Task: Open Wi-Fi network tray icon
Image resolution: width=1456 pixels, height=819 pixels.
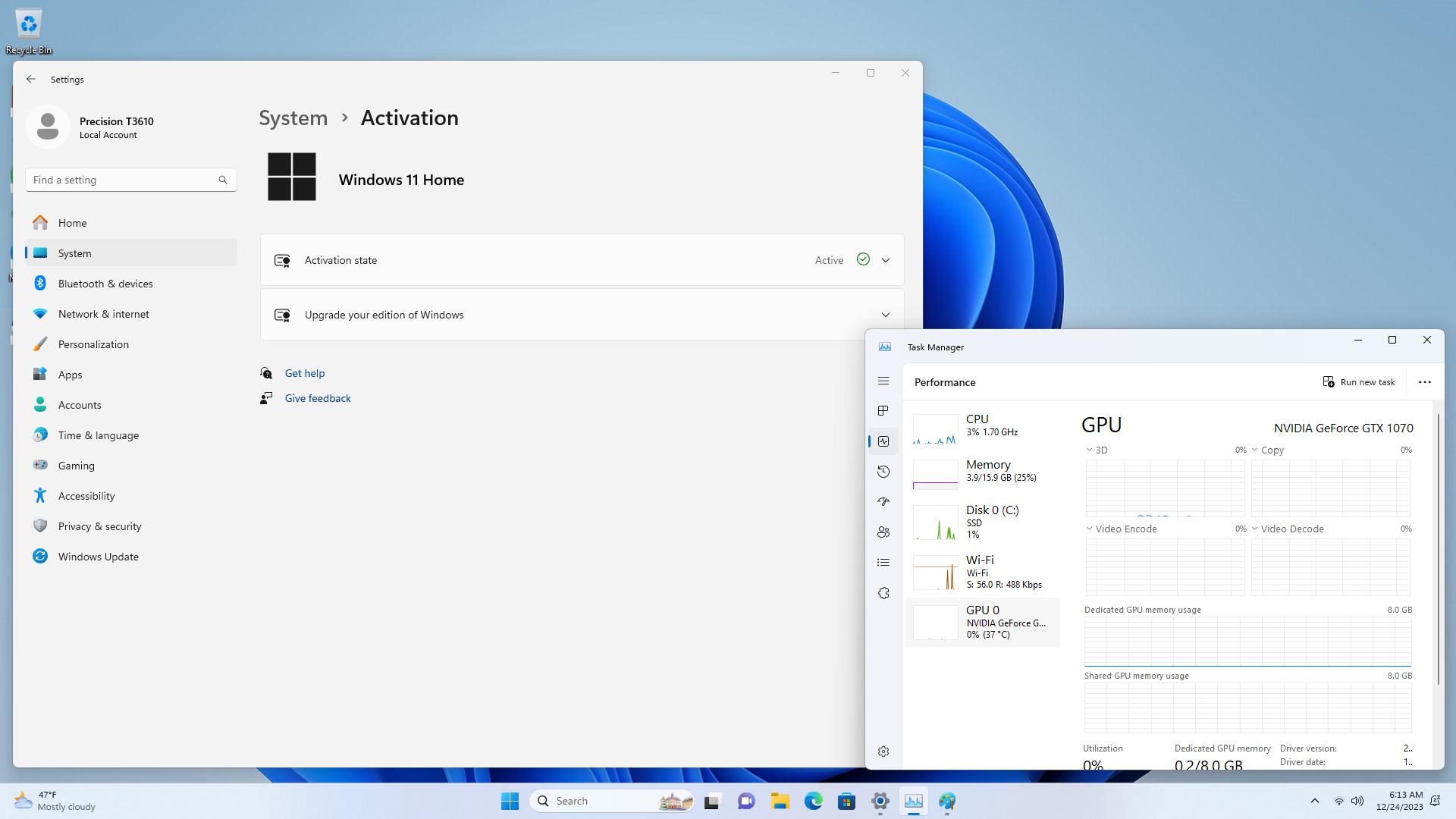Action: [1339, 801]
